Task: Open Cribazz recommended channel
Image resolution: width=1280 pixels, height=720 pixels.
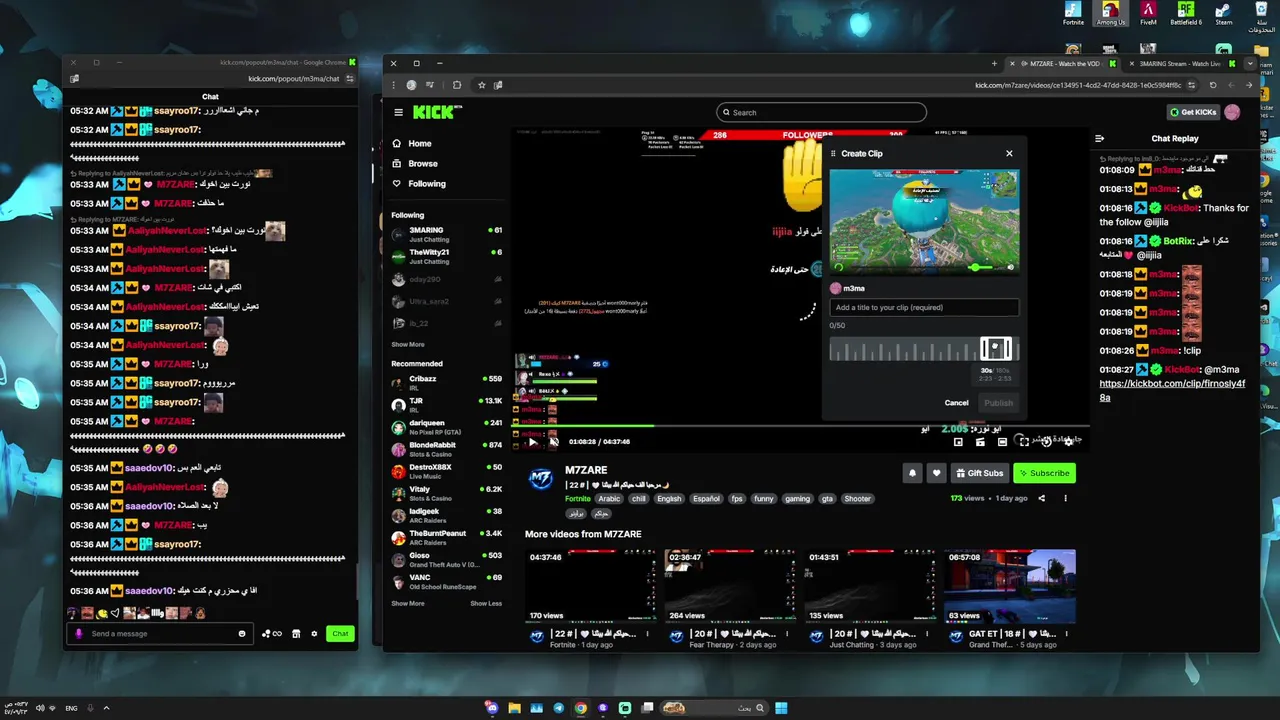Action: click(x=447, y=383)
